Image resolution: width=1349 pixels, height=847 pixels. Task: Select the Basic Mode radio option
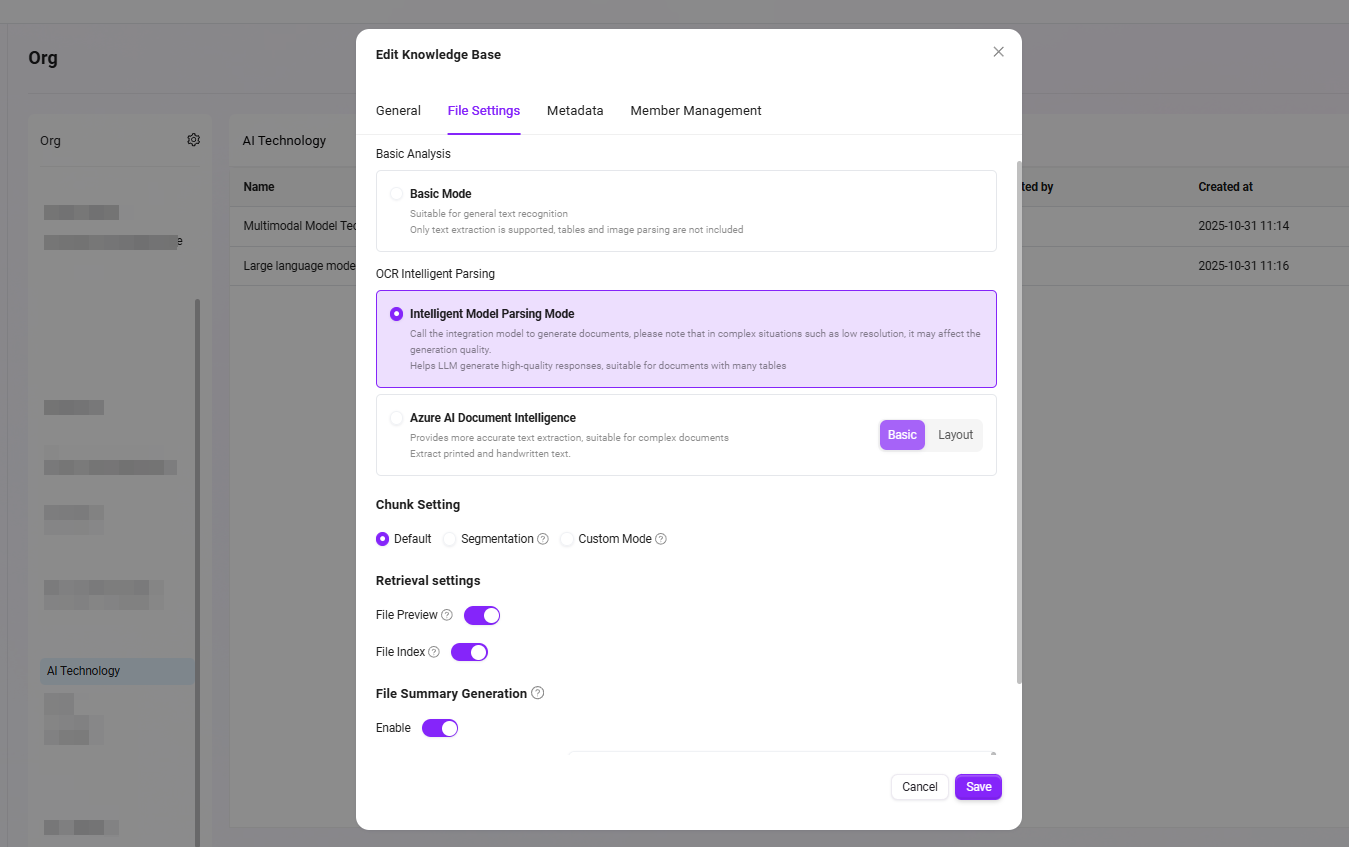point(397,194)
